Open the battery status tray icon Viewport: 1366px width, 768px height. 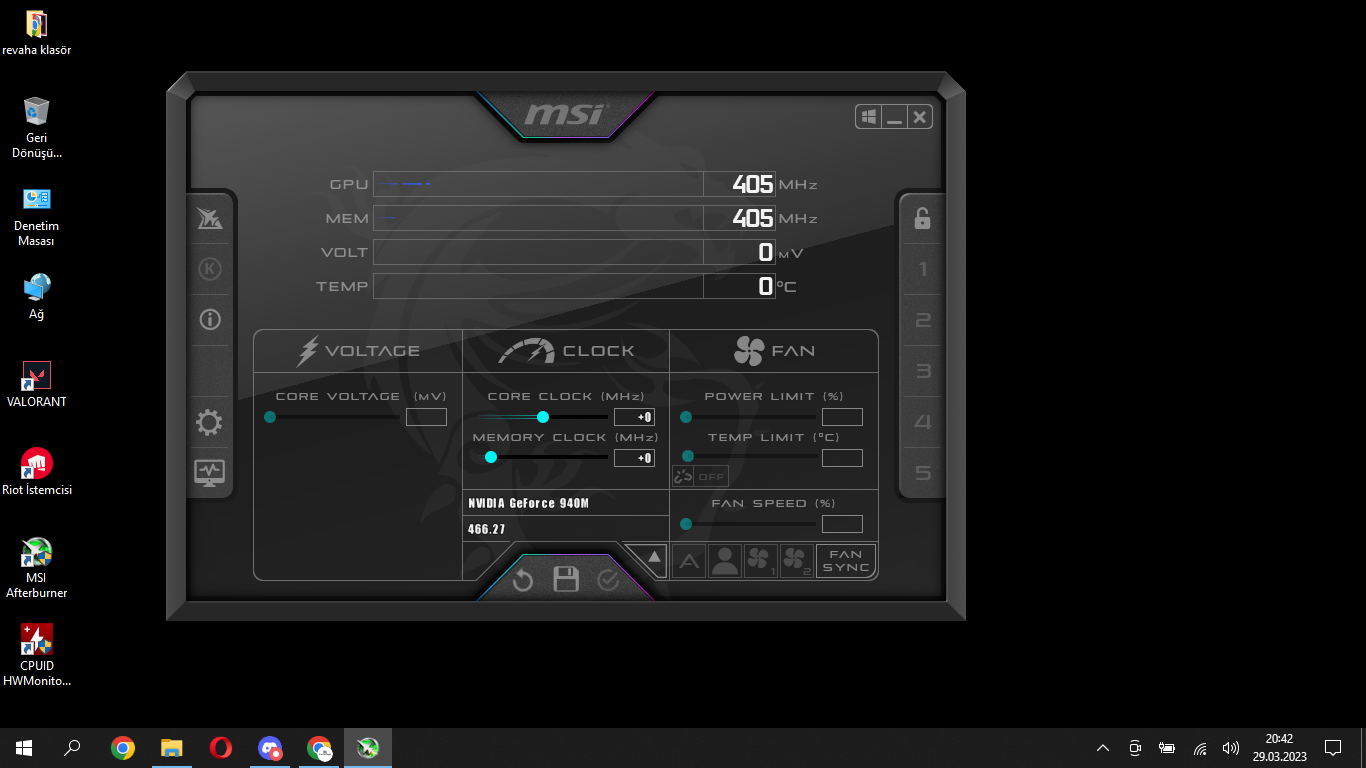(1167, 748)
